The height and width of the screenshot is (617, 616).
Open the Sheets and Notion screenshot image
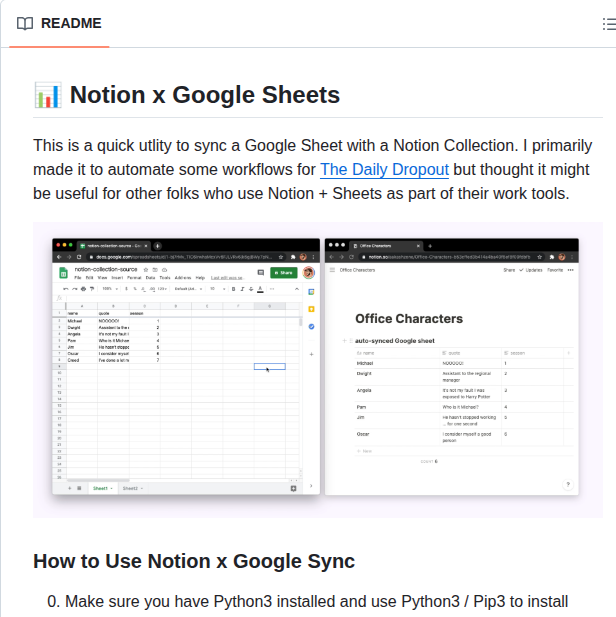[318, 369]
